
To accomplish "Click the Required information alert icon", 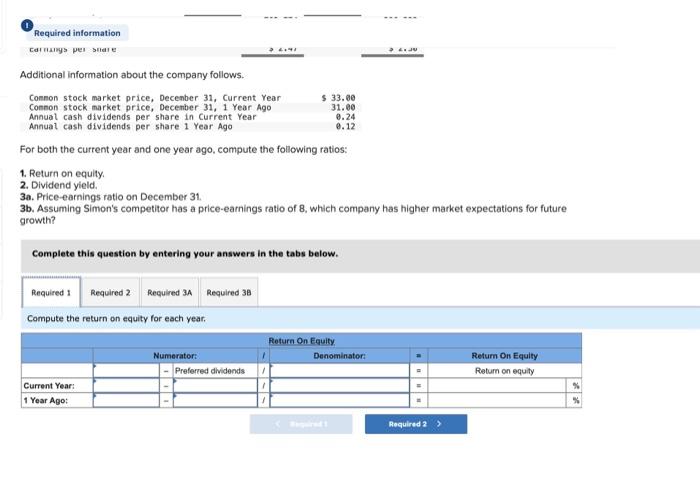I will [x=27, y=25].
